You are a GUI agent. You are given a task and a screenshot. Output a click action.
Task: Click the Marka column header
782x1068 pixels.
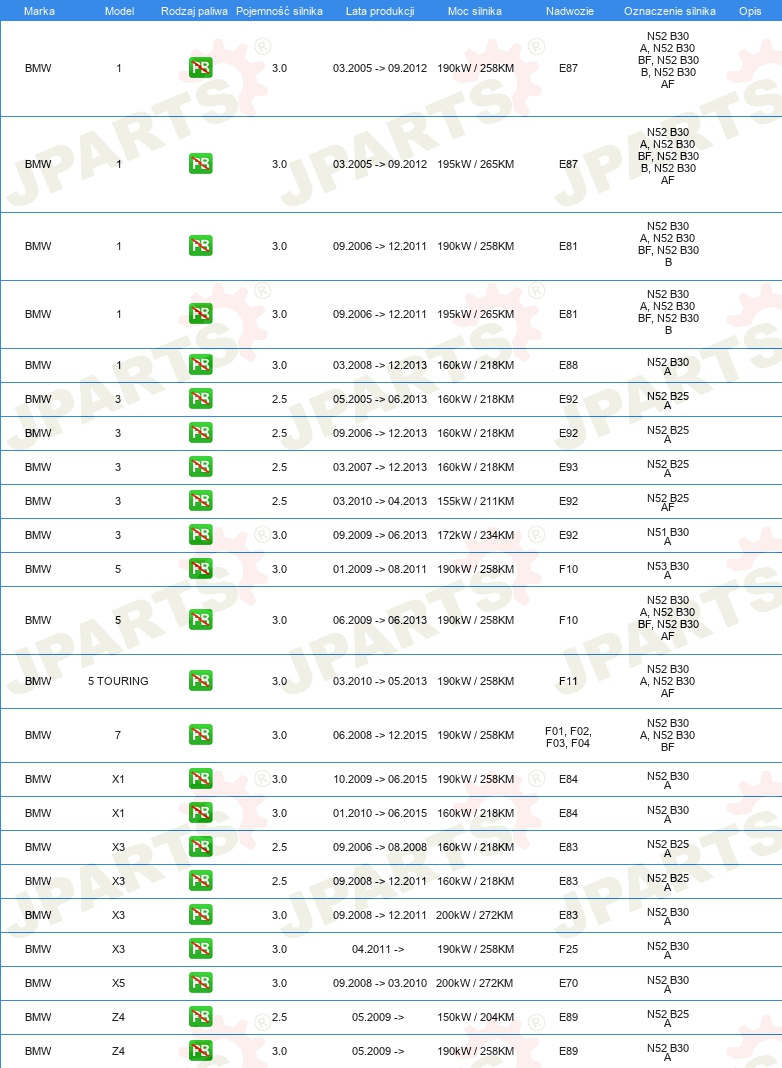tap(39, 11)
